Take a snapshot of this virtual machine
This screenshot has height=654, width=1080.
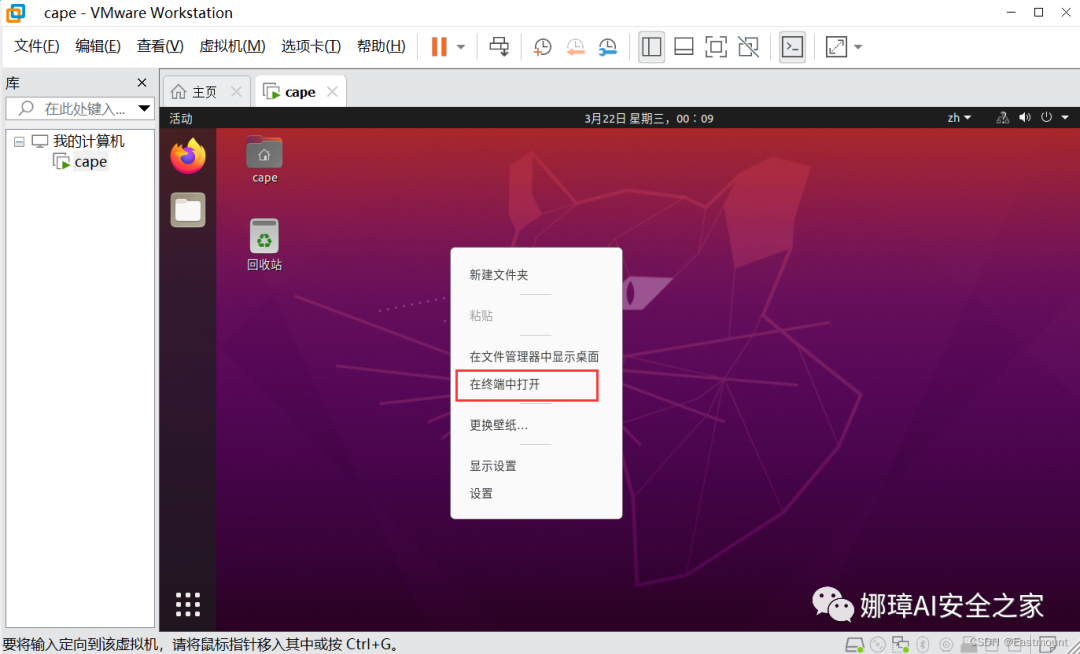542,47
